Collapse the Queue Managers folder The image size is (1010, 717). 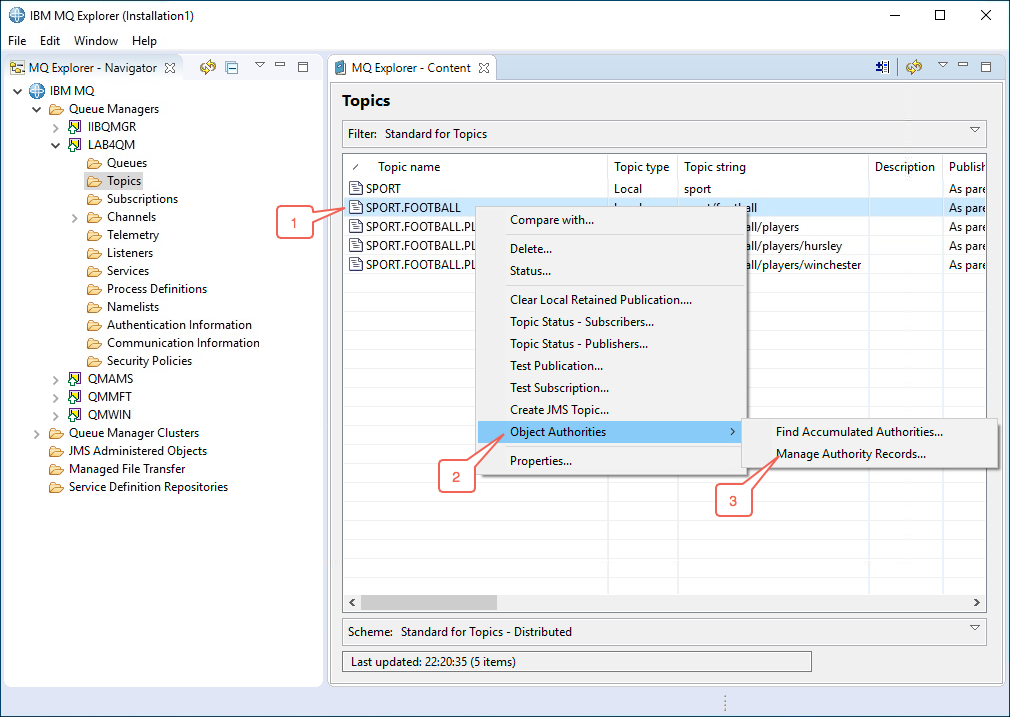[37, 109]
